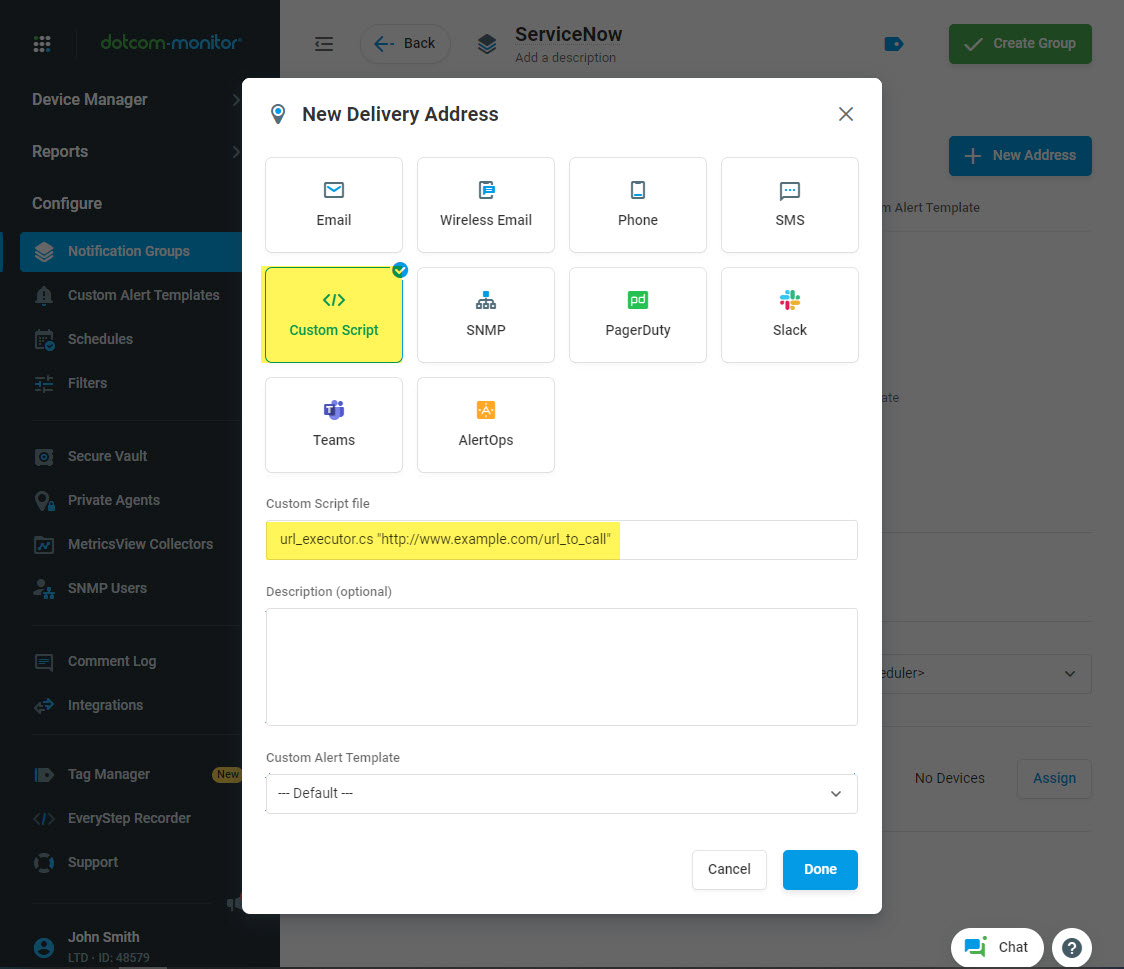Pick the Teams delivery option
The width and height of the screenshot is (1124, 969).
coord(334,425)
